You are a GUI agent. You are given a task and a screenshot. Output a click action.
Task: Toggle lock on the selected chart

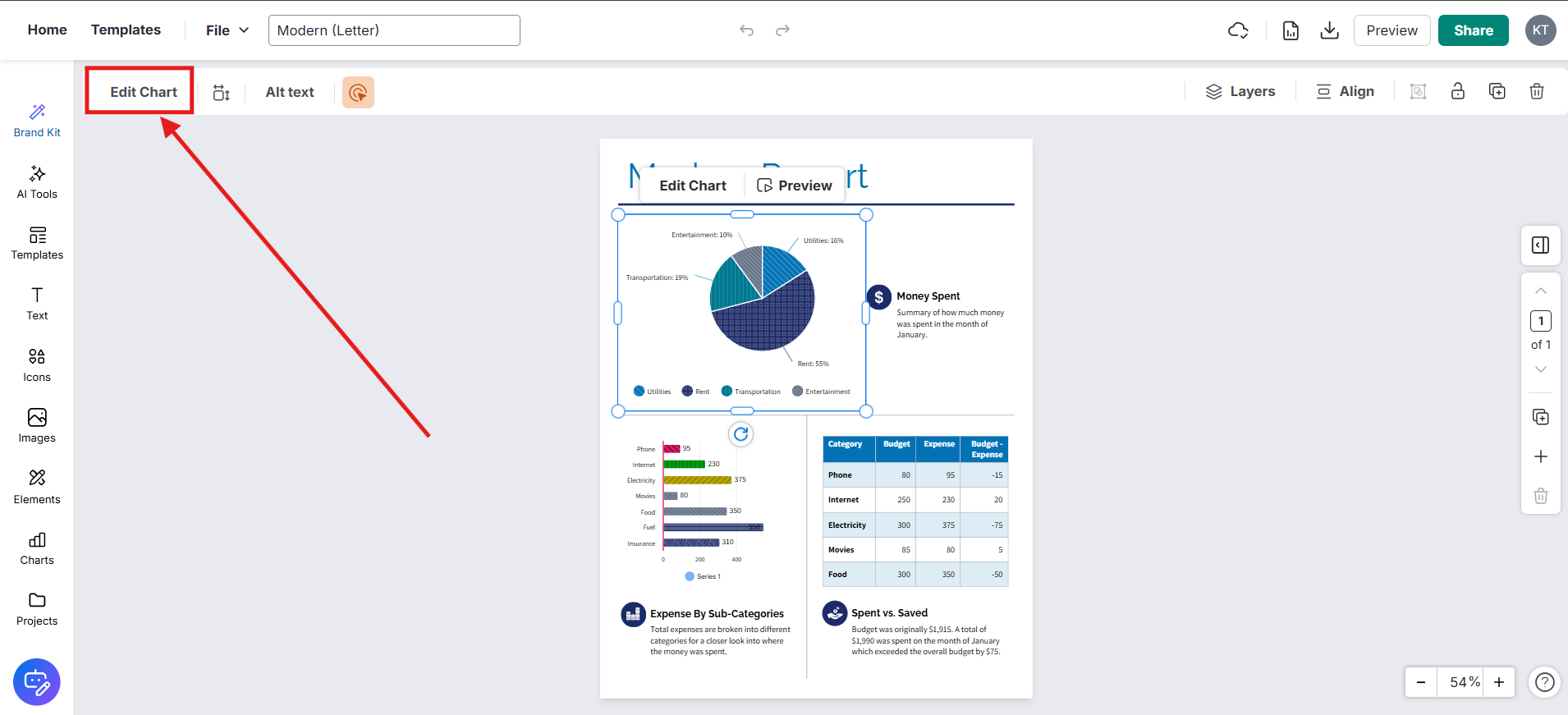tap(1458, 92)
